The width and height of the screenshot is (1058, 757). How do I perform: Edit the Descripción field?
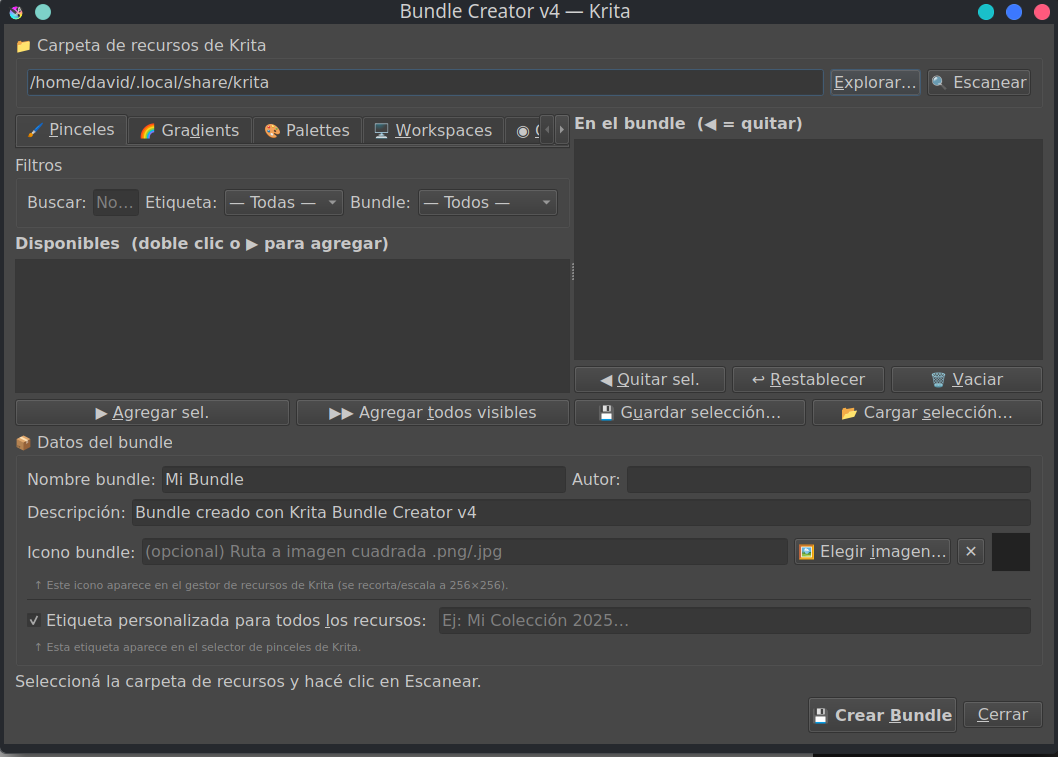pos(581,513)
